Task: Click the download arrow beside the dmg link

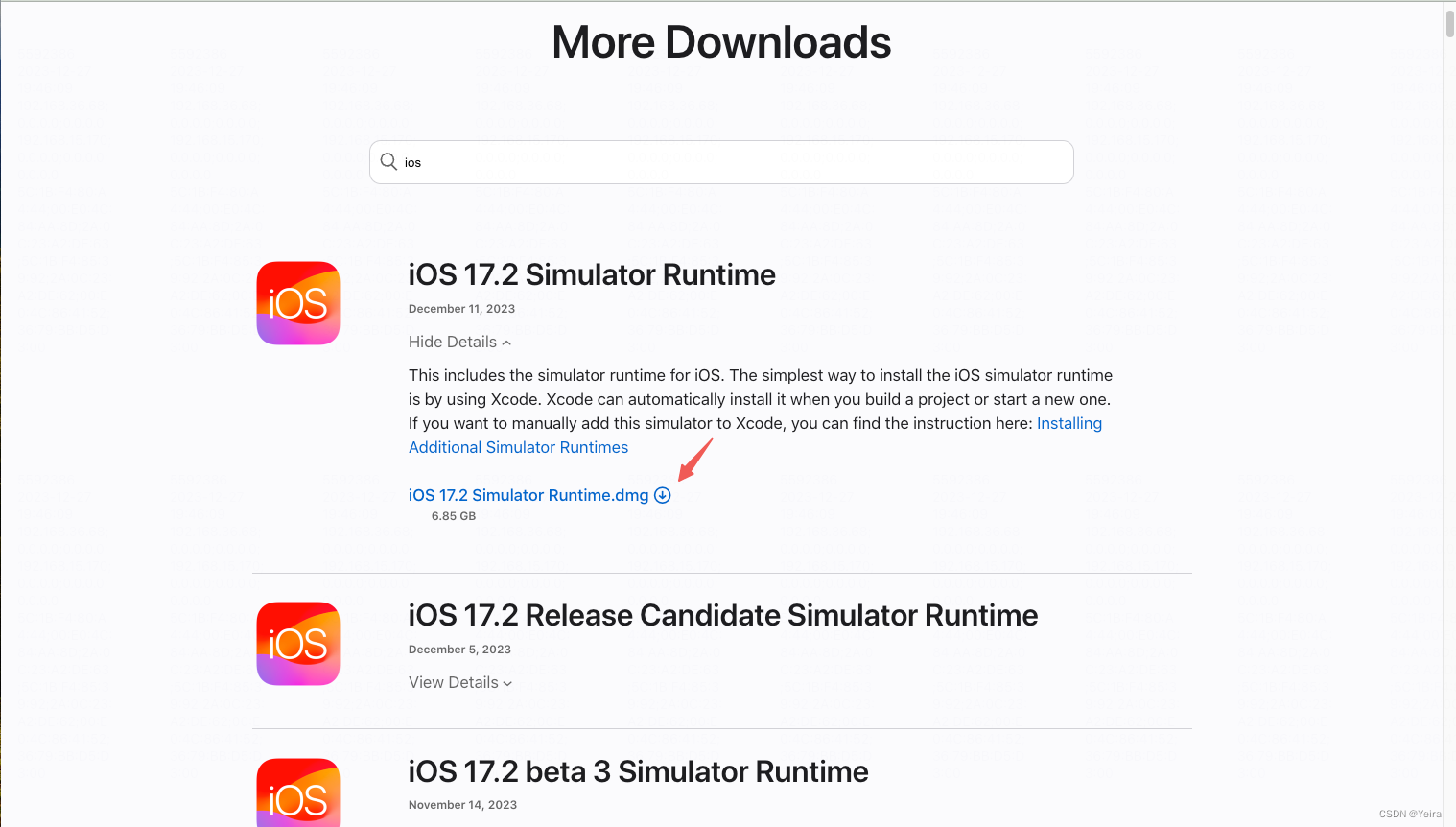Action: 663,495
